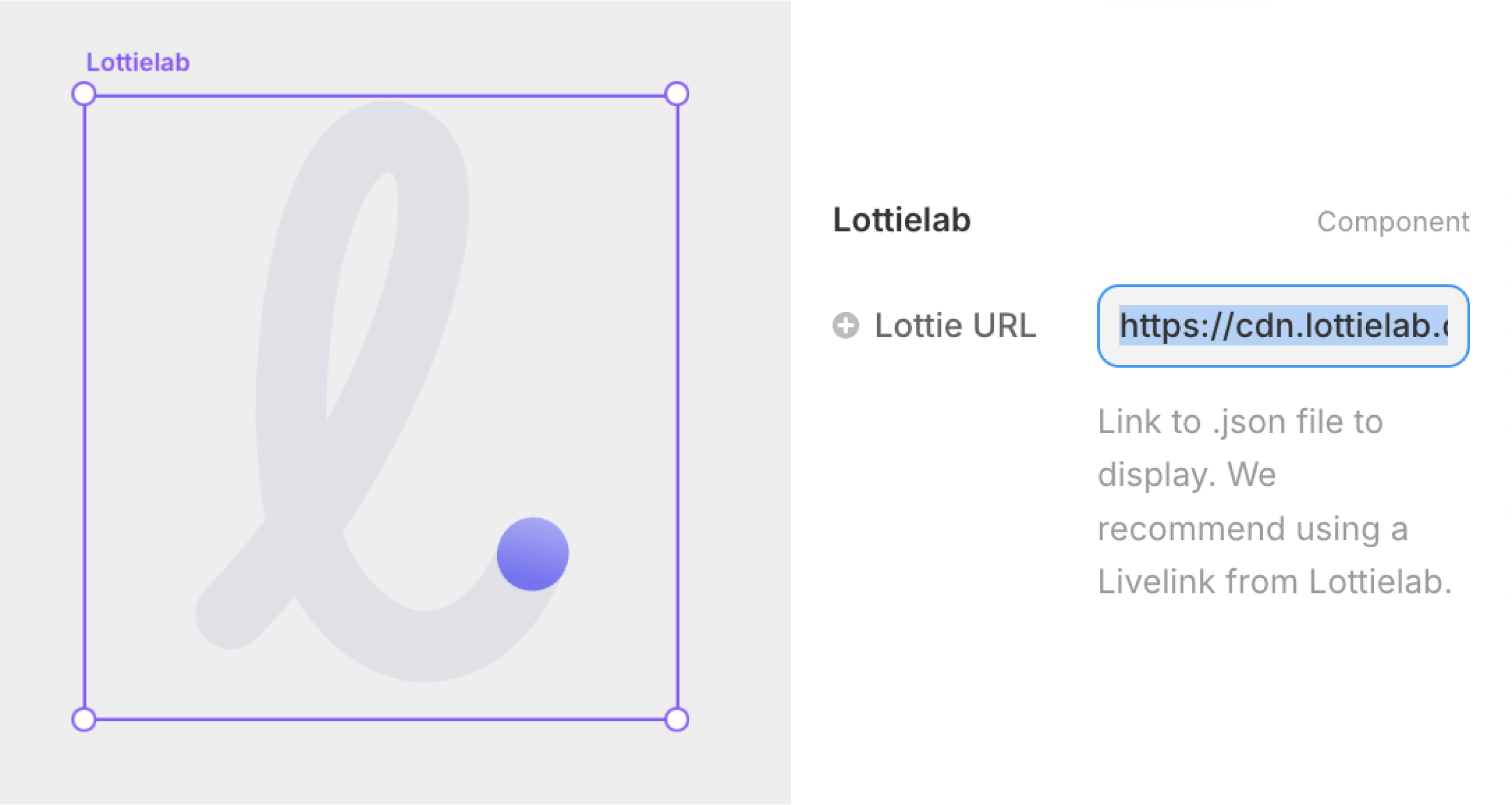Click the top-left selection resize handle

[84, 94]
